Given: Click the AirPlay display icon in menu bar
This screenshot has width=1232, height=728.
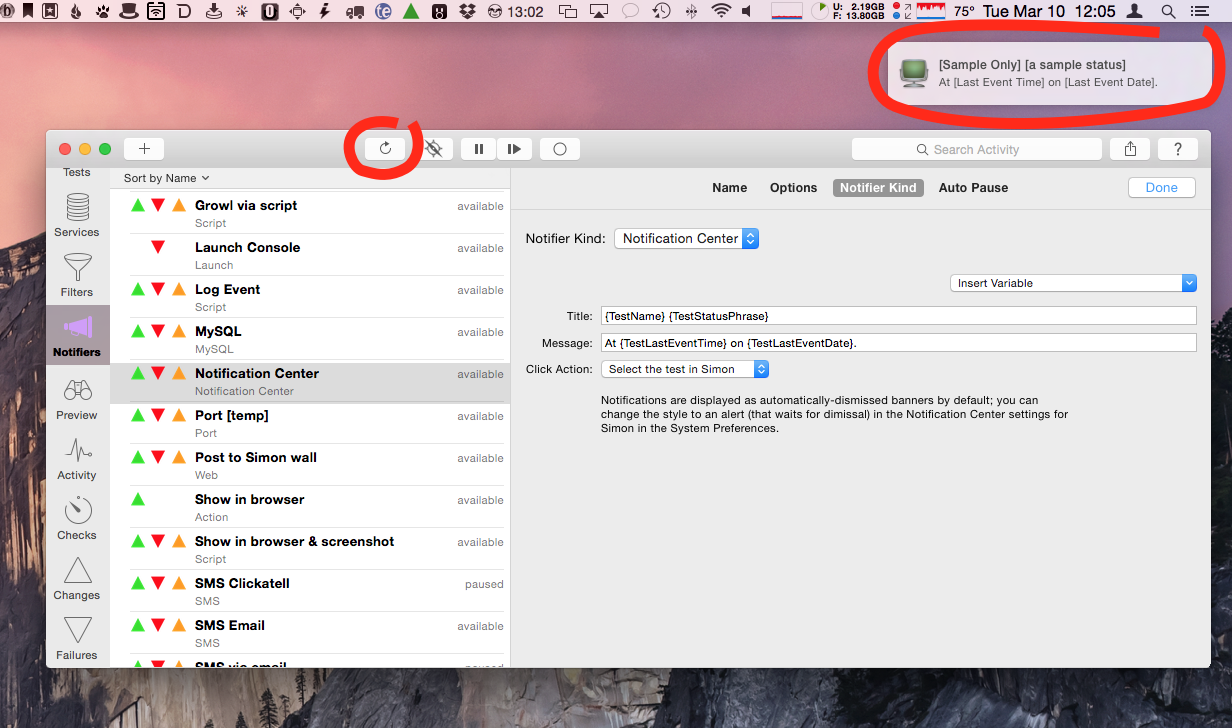Looking at the screenshot, I should pyautogui.click(x=599, y=12).
